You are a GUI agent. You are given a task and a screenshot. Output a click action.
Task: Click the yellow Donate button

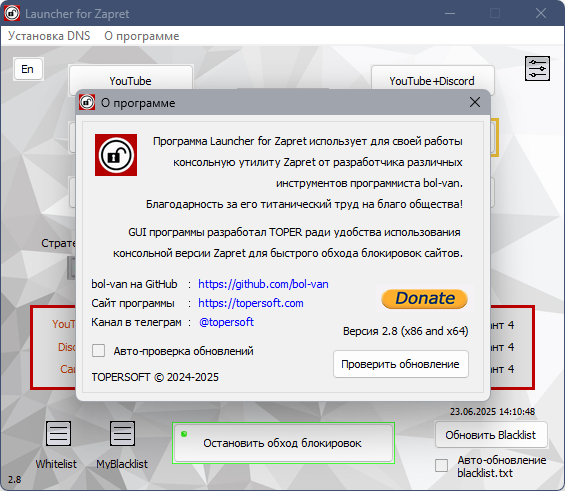tap(424, 299)
